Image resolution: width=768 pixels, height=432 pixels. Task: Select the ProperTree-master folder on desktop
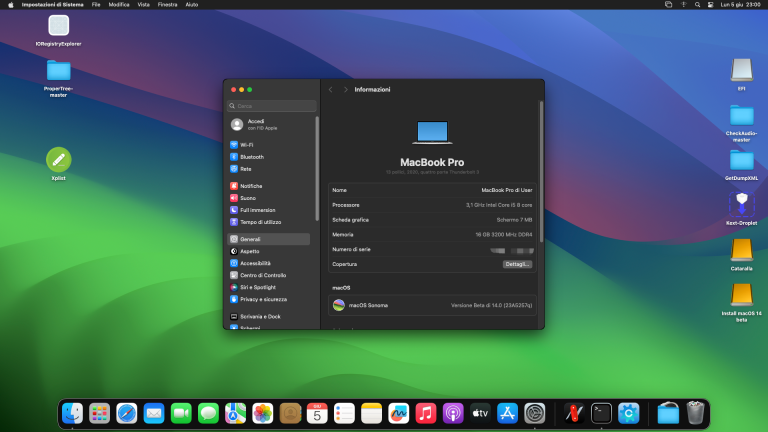point(58,71)
